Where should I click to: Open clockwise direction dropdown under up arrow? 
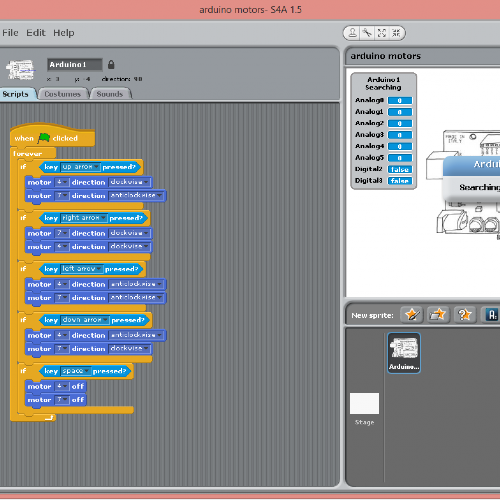(x=129, y=182)
